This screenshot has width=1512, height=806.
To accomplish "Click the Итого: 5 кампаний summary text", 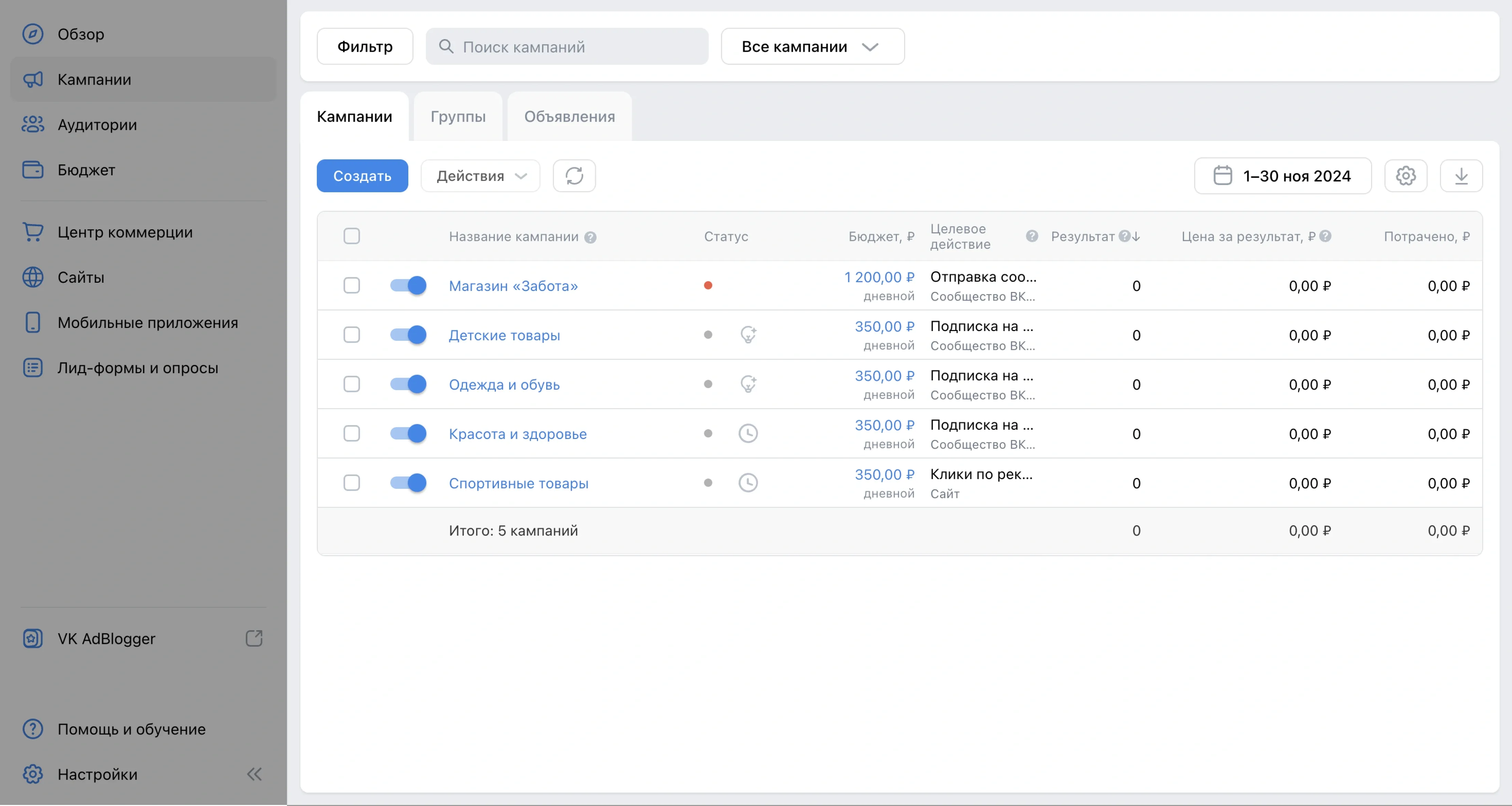I will pyautogui.click(x=513, y=530).
